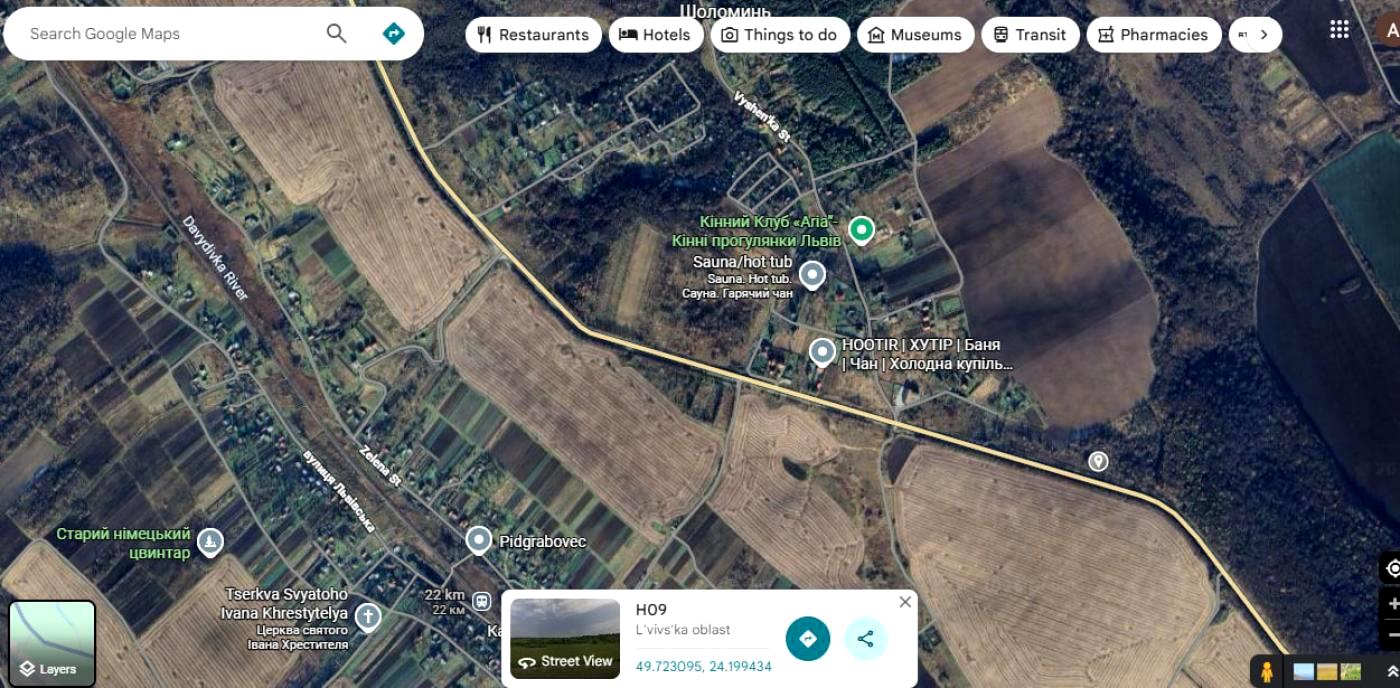Browse the imagery thumbnails strip
1400x688 pixels.
point(1327,671)
